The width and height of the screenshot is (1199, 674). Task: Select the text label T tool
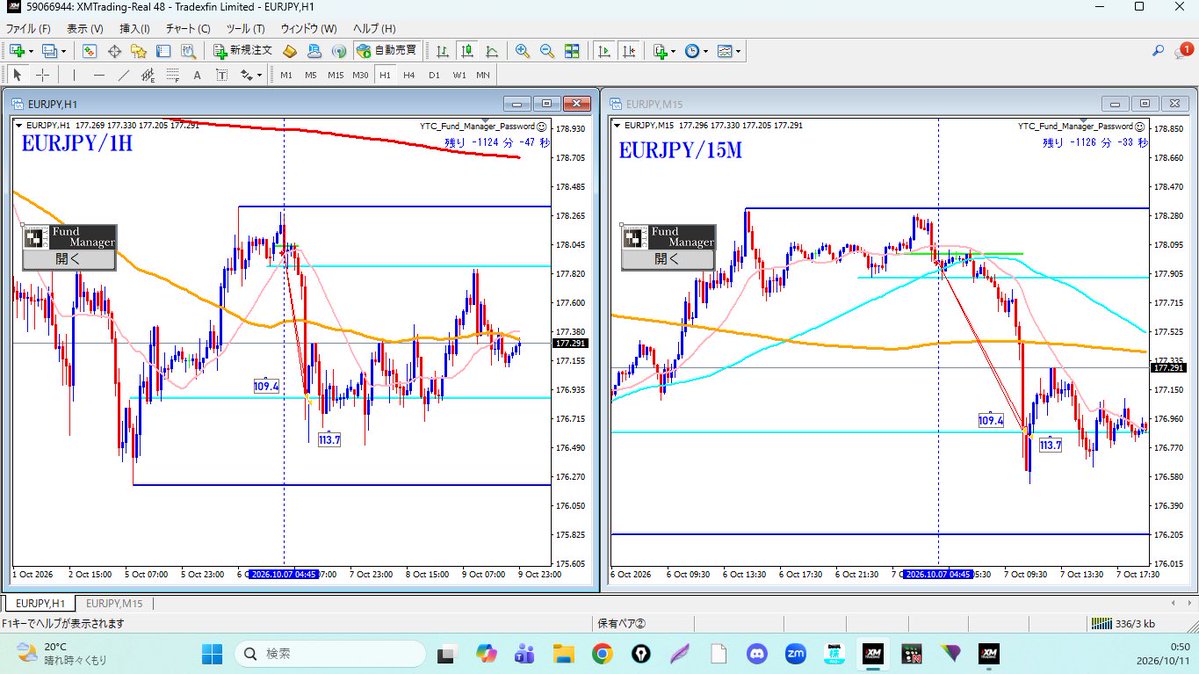tap(222, 75)
